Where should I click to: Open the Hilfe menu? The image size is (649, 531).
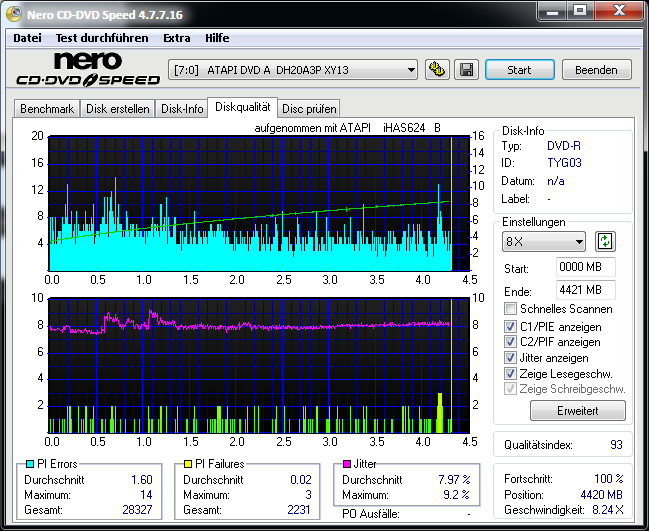tap(217, 38)
